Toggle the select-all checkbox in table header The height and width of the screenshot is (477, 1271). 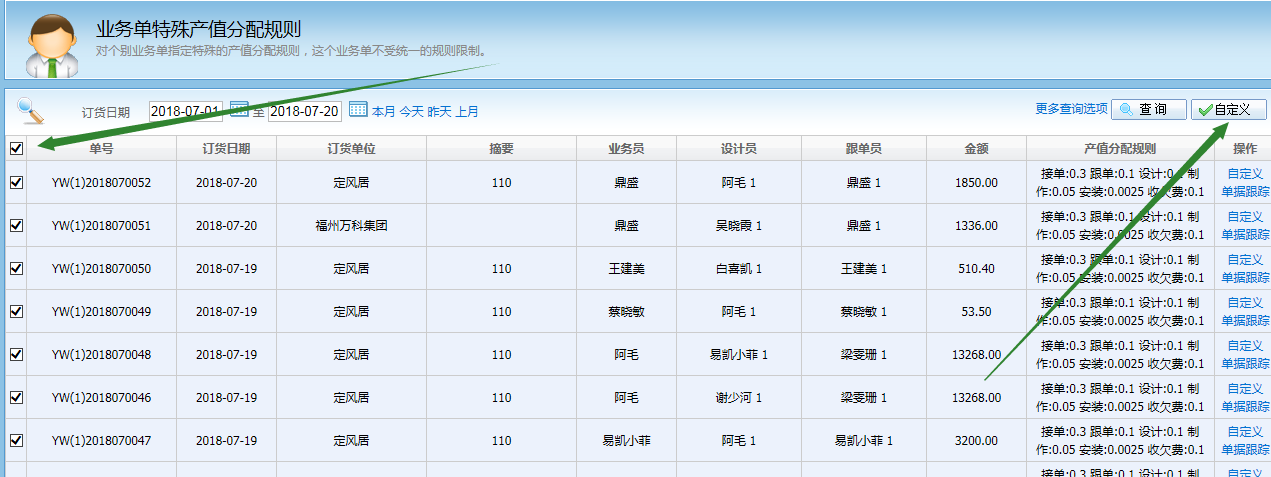[x=16, y=148]
